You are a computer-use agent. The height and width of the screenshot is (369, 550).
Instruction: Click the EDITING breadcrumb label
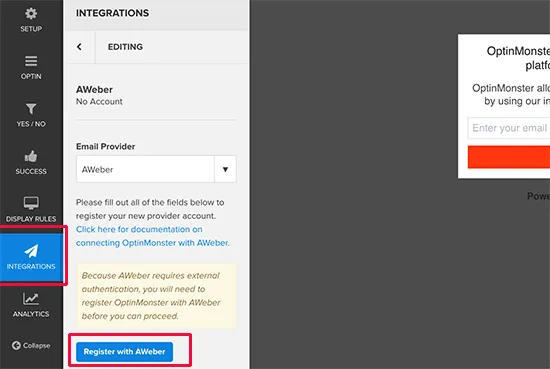[x=125, y=47]
